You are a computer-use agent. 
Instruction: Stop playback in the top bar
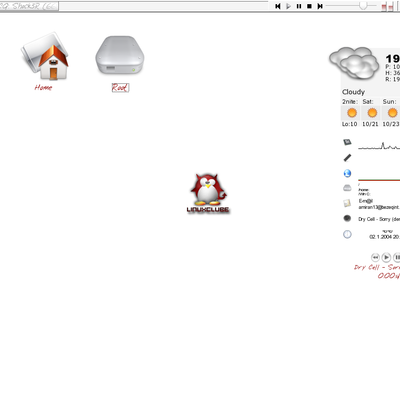pos(309,6)
